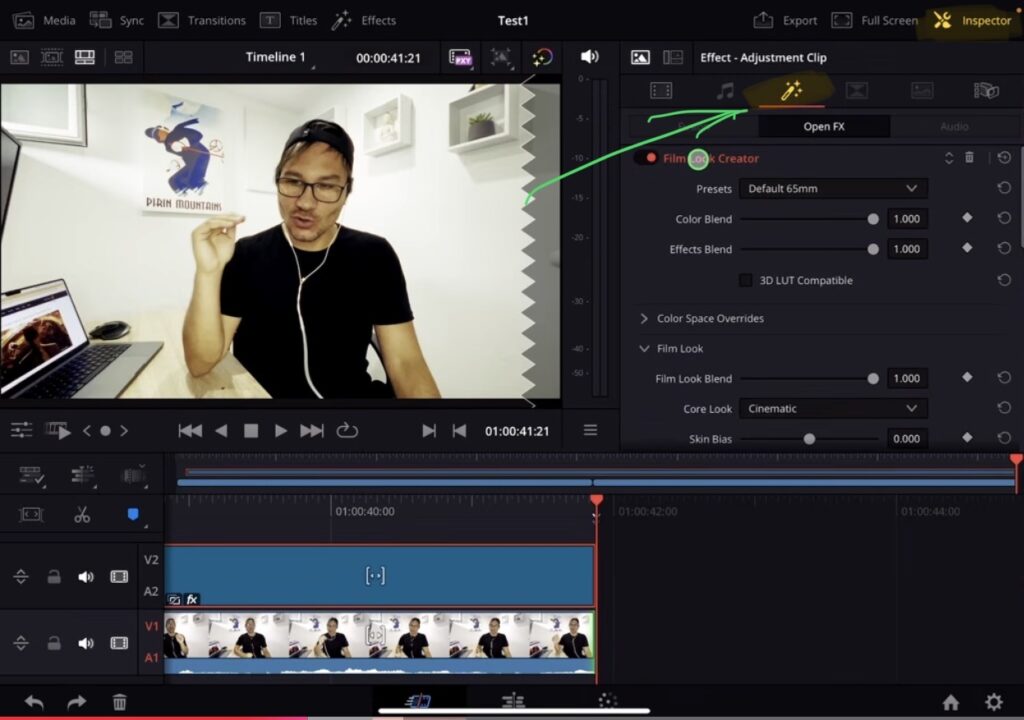Open the Core Look dropdown set to Cinematic
The image size is (1024, 720).
click(x=833, y=409)
